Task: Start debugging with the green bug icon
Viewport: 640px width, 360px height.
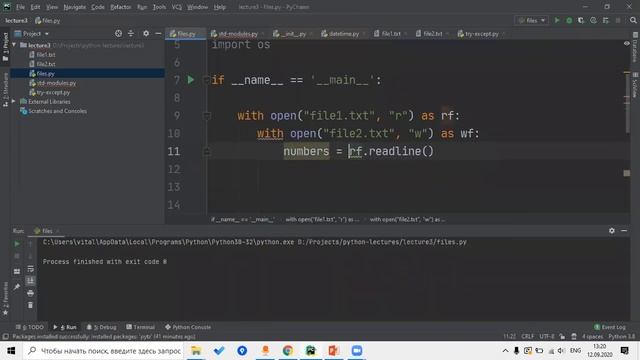Action: 569,20
